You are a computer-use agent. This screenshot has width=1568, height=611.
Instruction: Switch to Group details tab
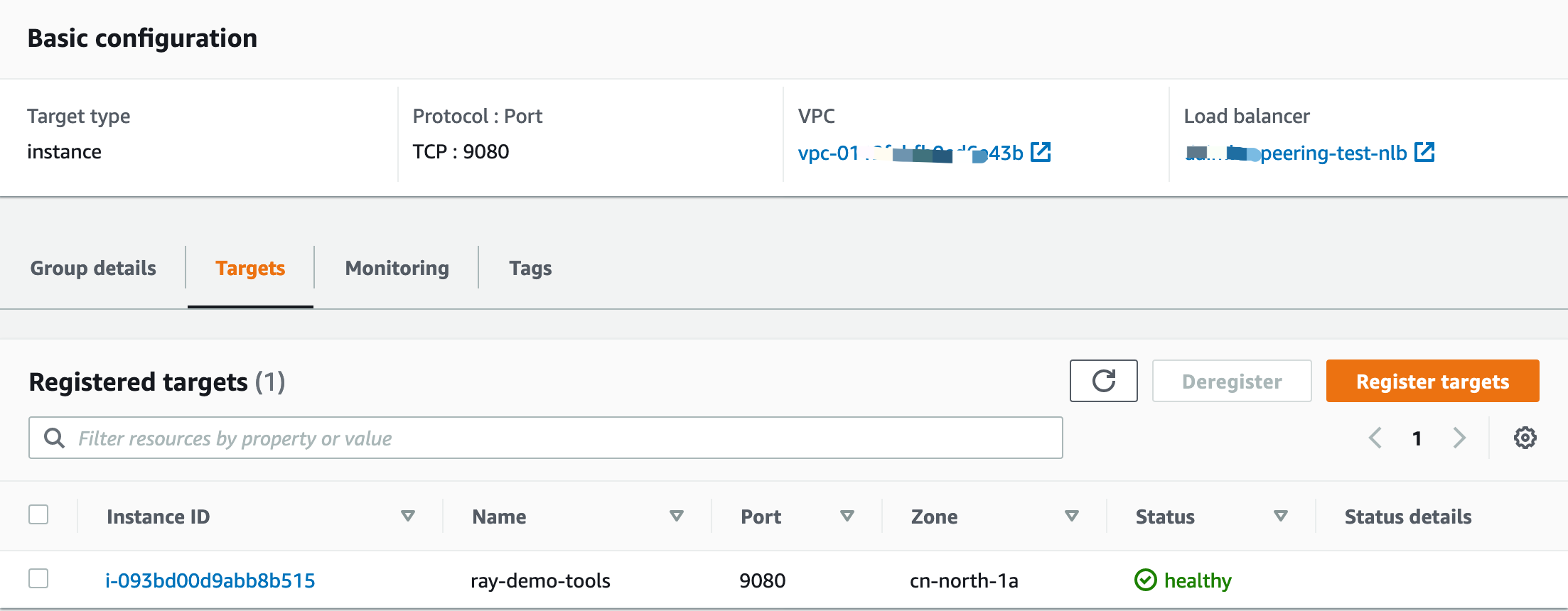[93, 268]
